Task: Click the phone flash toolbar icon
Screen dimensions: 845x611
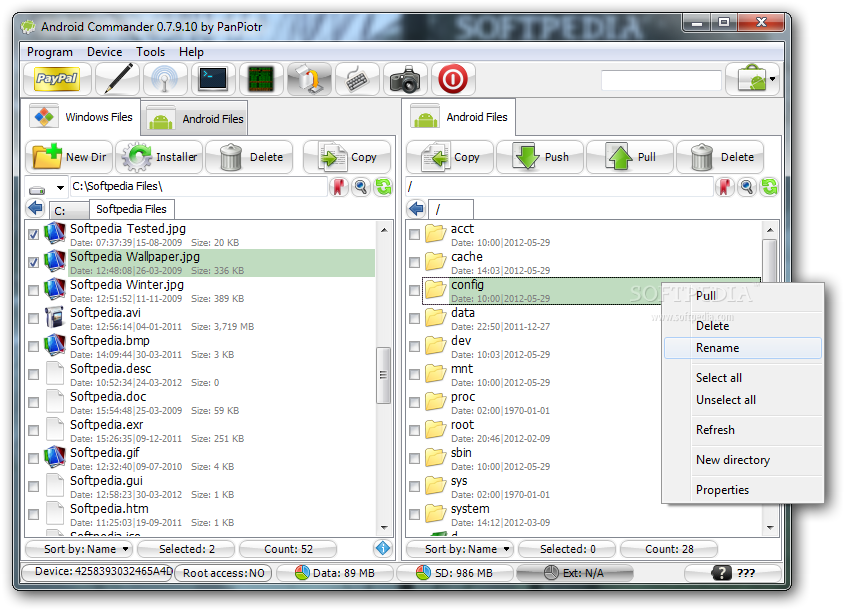Action: pos(309,79)
